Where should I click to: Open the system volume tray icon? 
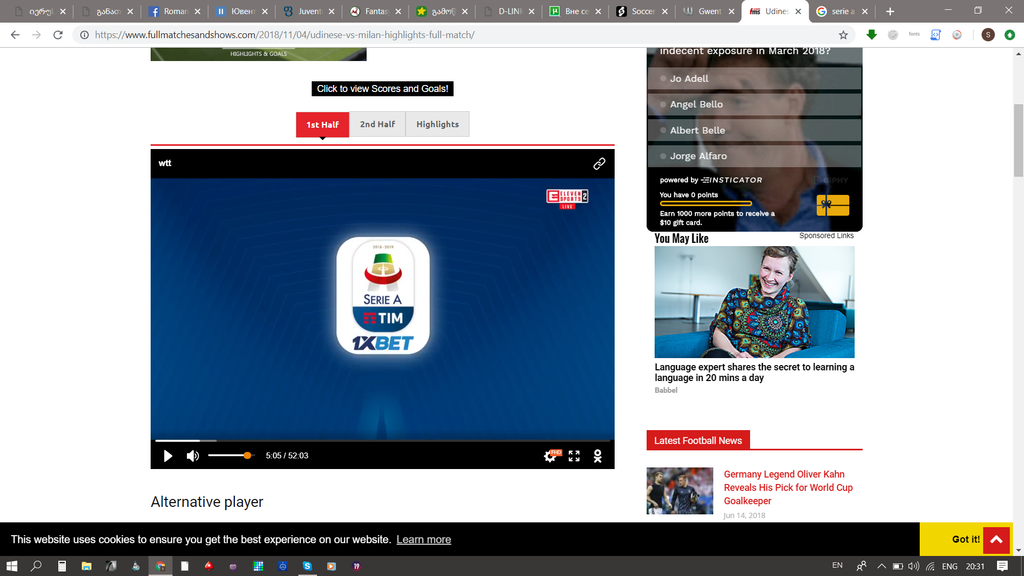tap(914, 566)
